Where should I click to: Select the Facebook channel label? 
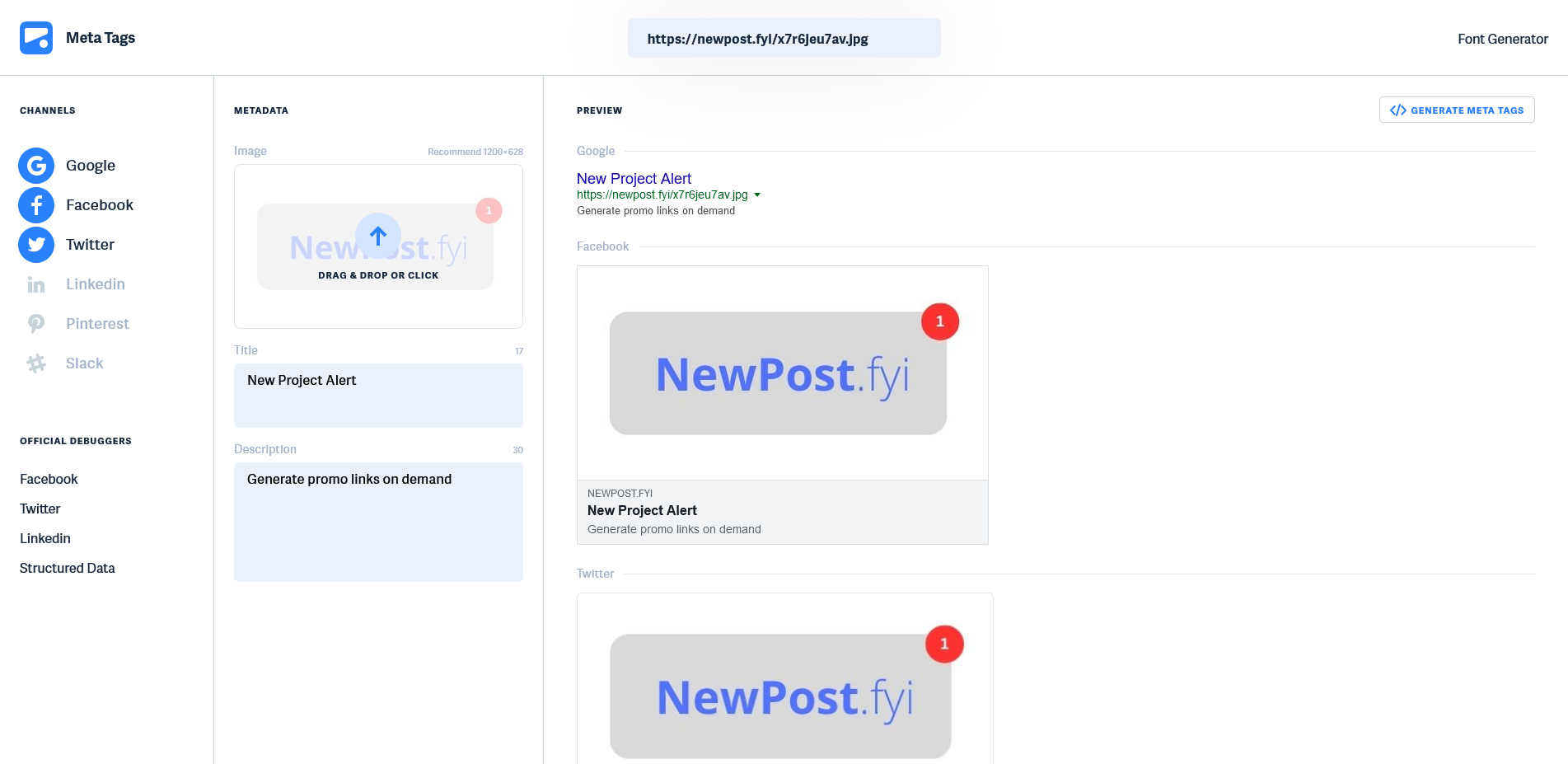click(100, 205)
